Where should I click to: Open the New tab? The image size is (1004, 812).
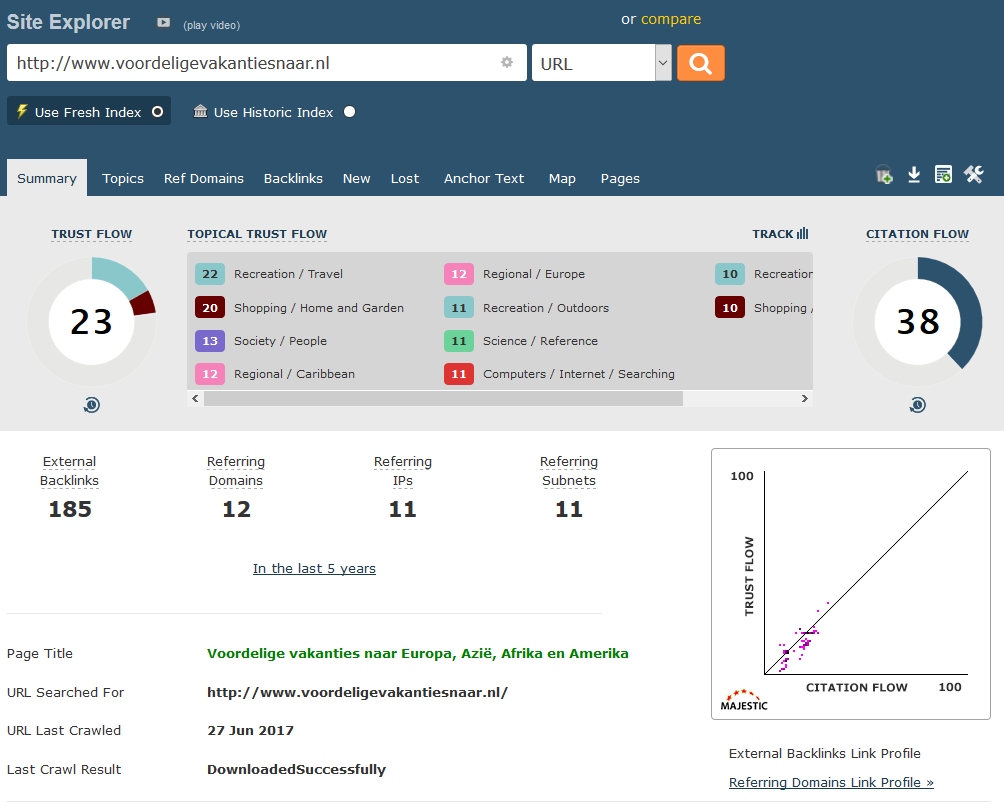click(357, 178)
